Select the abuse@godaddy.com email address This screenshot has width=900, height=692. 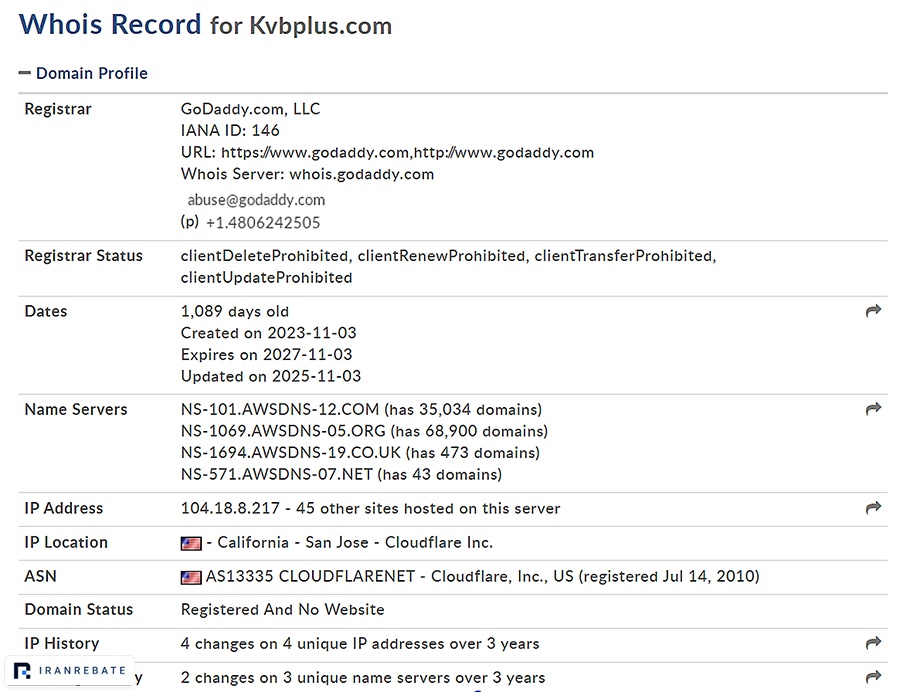(x=256, y=200)
